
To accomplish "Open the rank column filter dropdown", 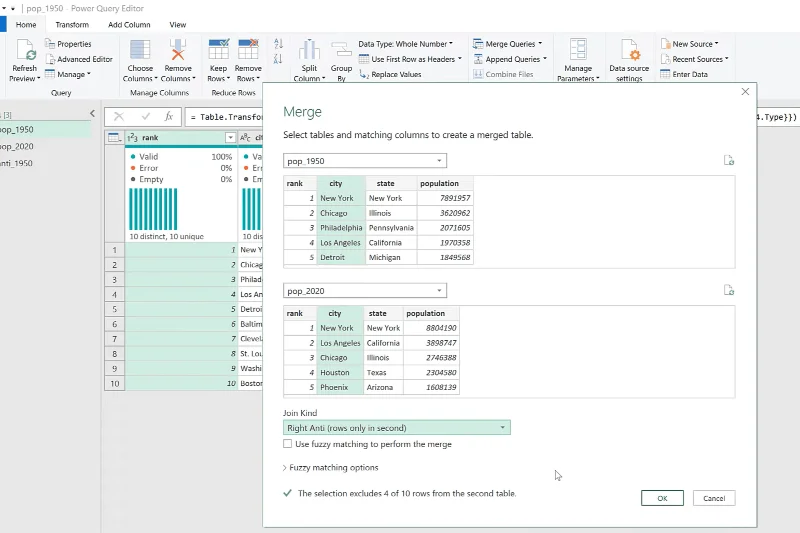I will 230,138.
